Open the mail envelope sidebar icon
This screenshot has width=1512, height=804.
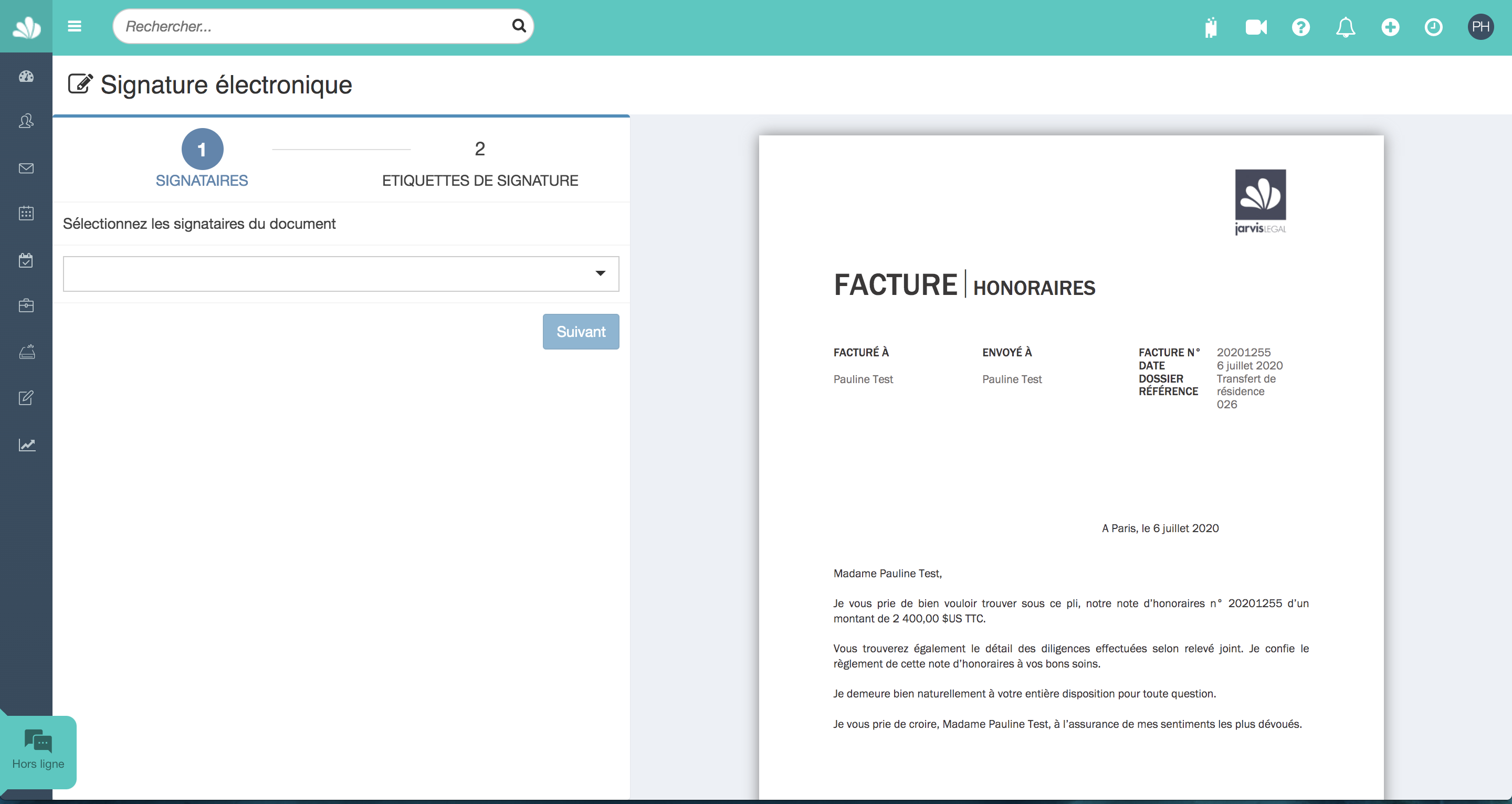pyautogui.click(x=26, y=168)
